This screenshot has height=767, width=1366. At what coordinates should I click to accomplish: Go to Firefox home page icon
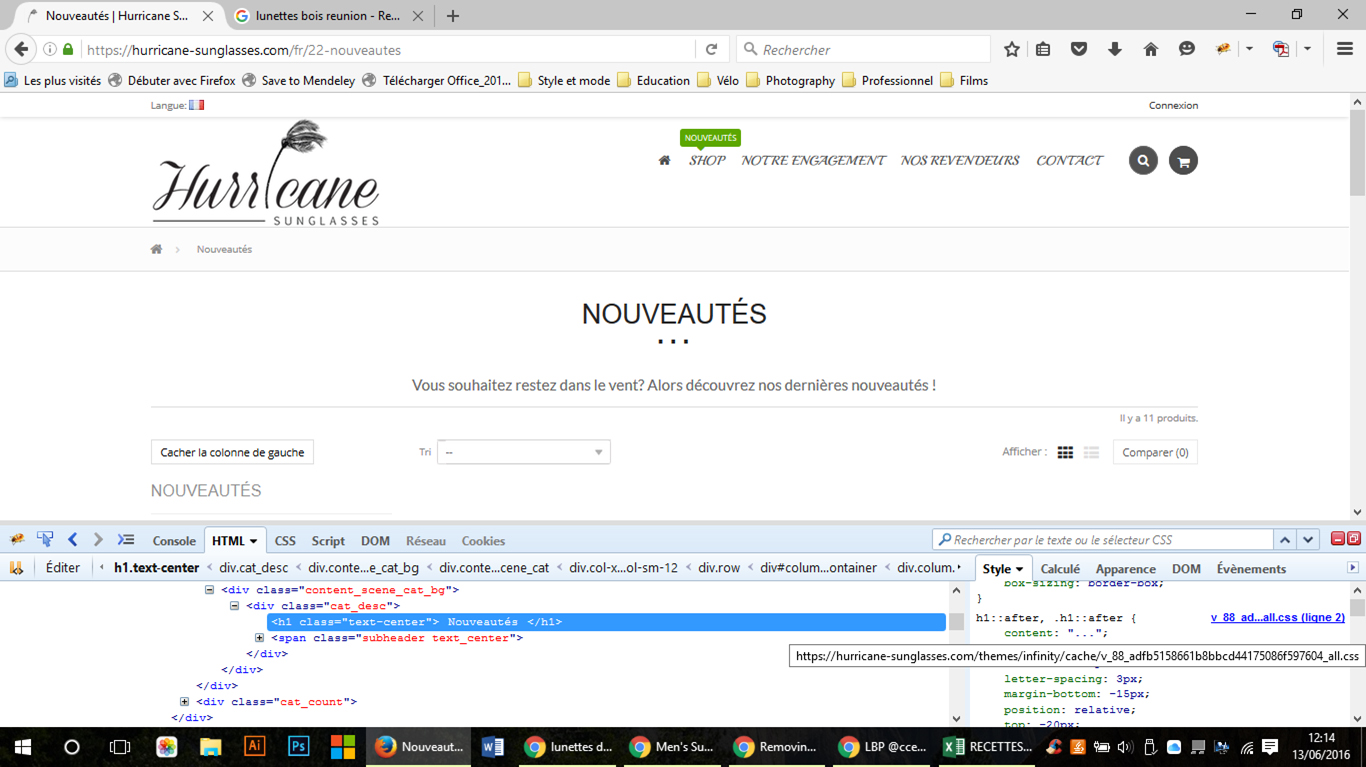(1150, 49)
